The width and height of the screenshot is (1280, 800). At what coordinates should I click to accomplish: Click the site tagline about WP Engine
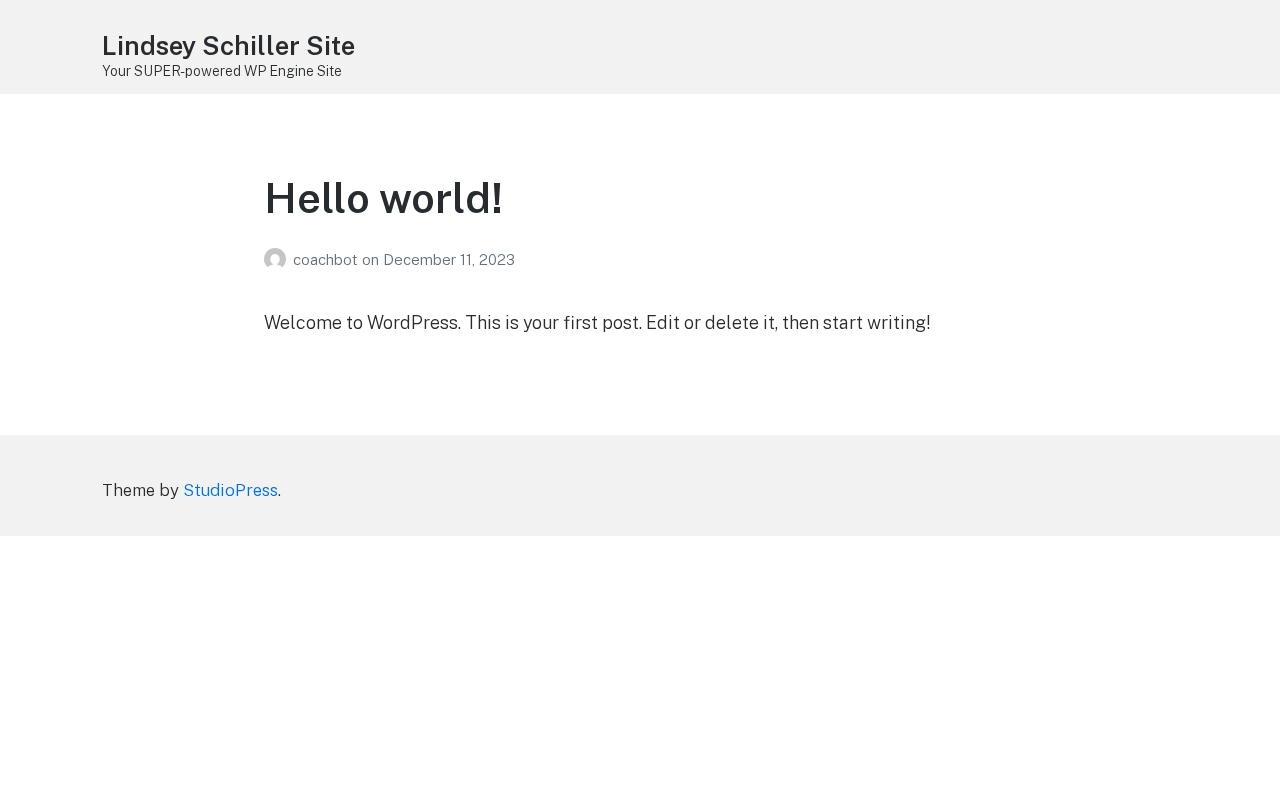(x=222, y=71)
